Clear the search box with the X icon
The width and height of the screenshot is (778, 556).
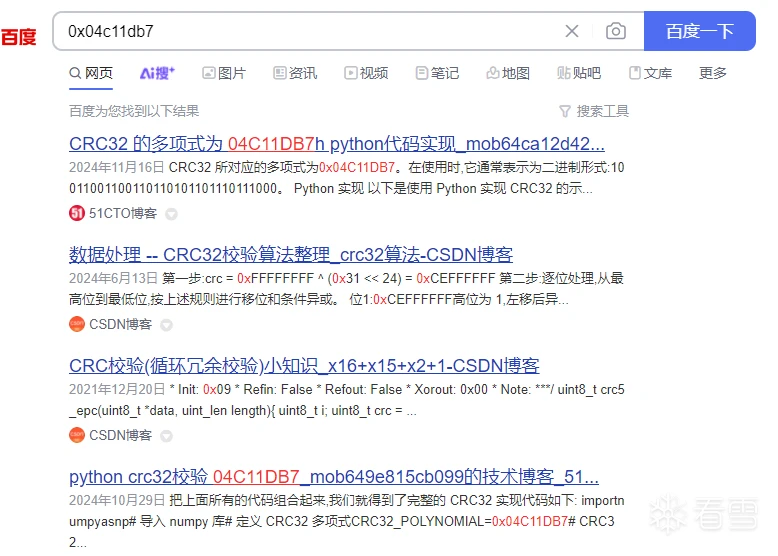572,31
